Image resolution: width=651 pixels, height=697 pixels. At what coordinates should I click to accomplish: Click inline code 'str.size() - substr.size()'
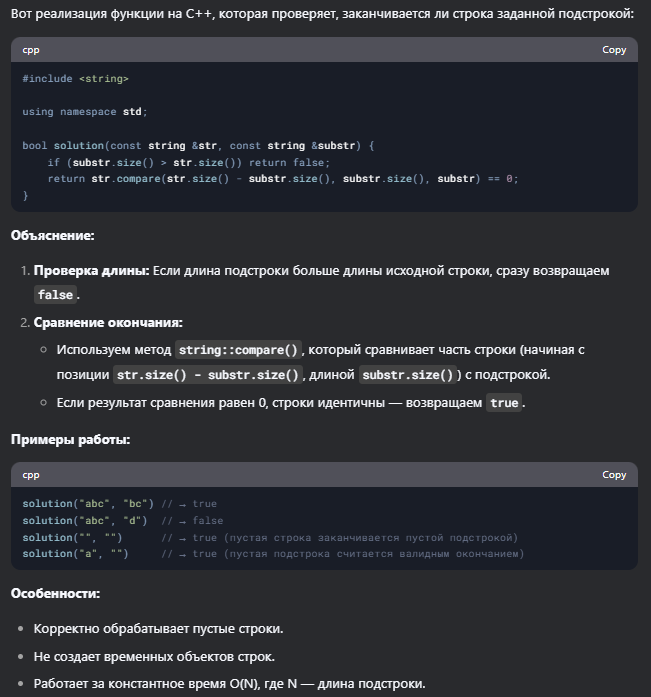(208, 375)
